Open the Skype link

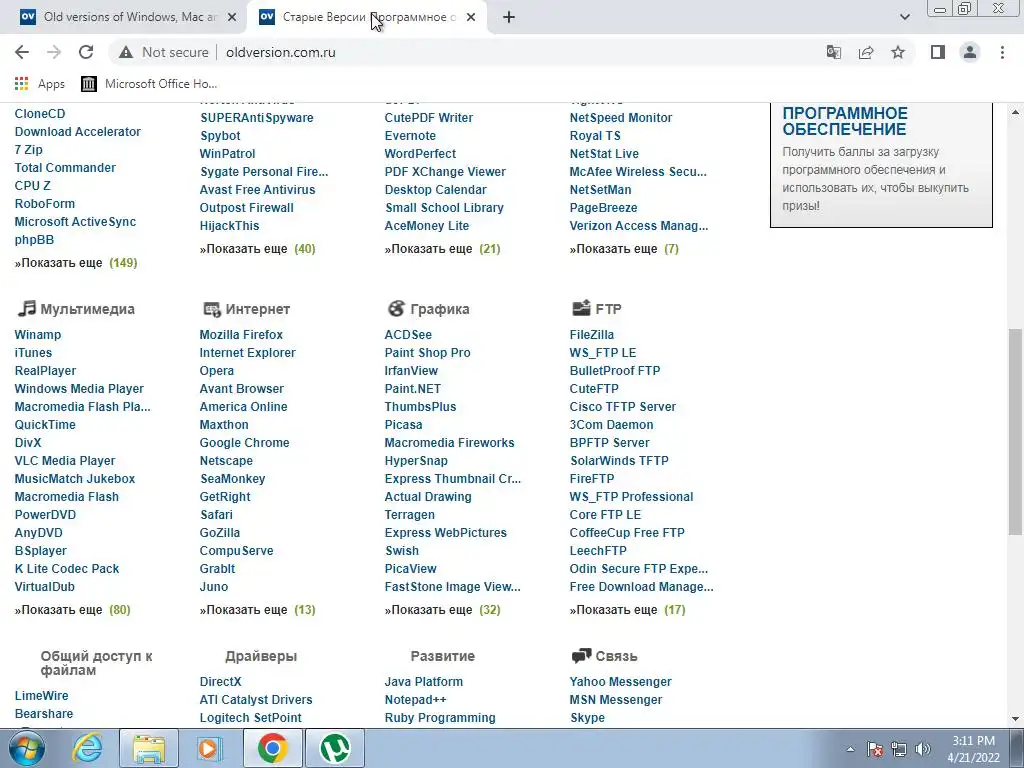(587, 718)
